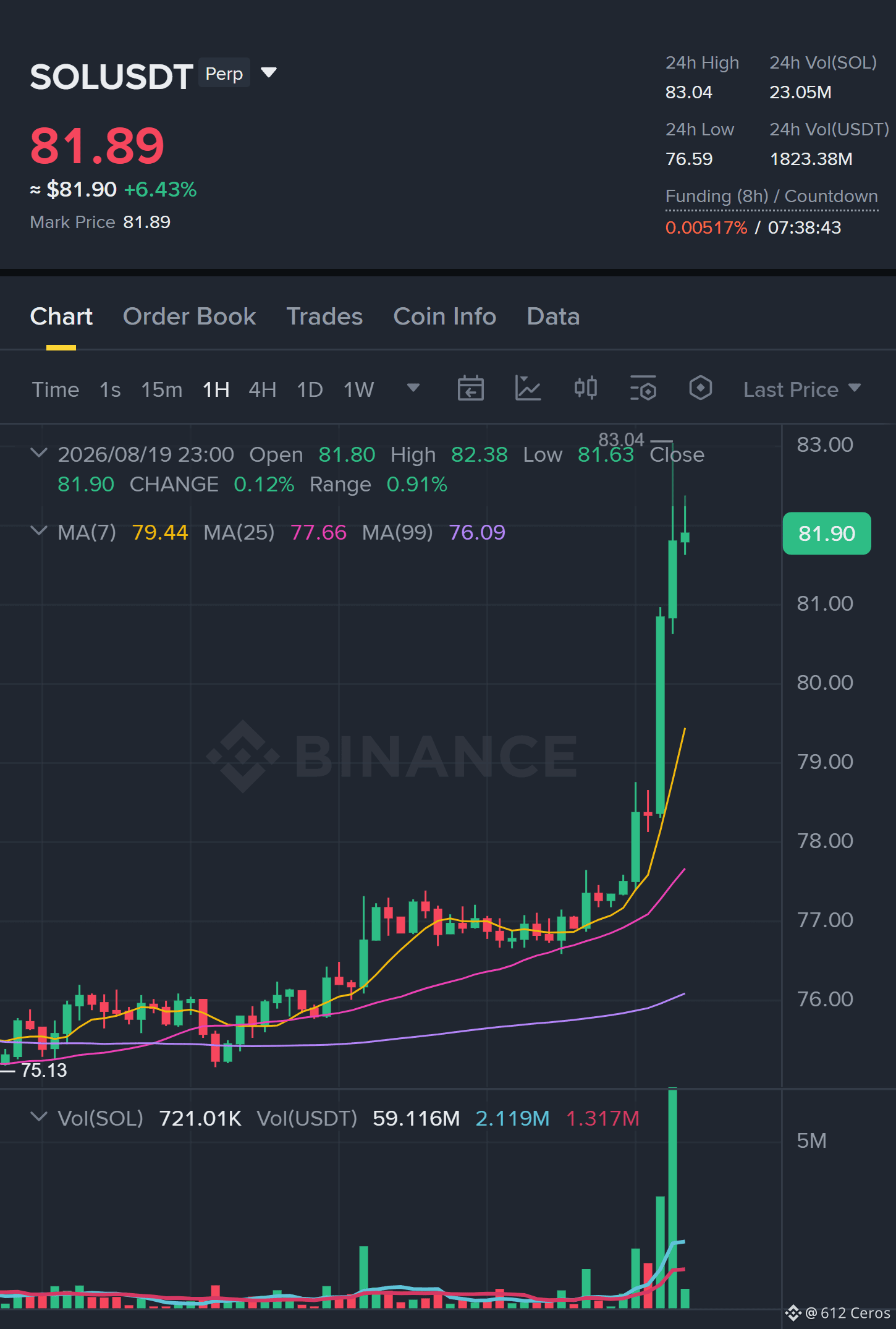Collapse the OHLC candle info row

[x=38, y=453]
